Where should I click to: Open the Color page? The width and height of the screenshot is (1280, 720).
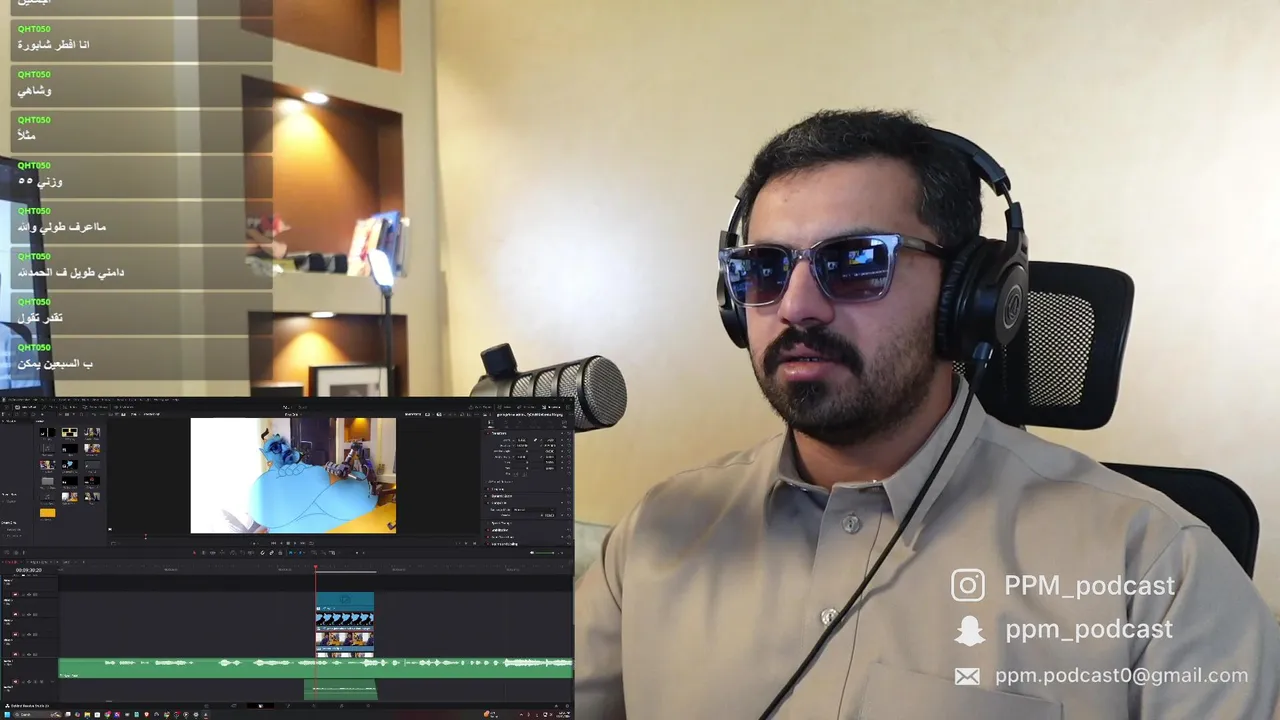click(x=314, y=705)
